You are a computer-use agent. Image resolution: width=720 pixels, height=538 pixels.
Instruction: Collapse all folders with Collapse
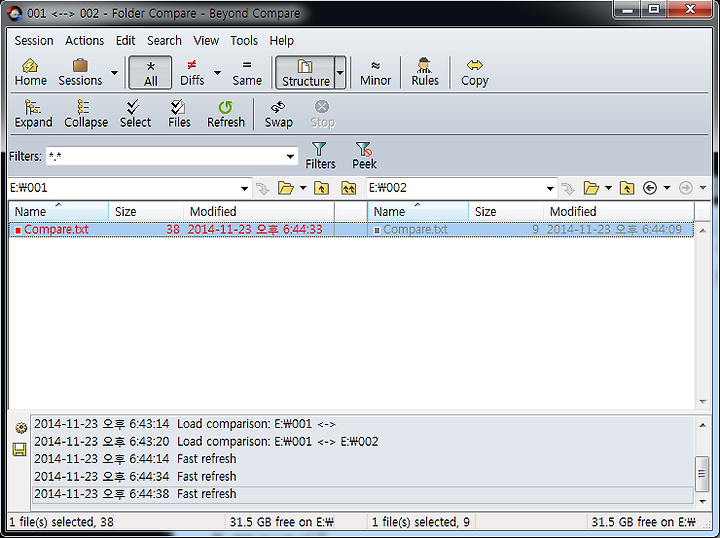click(x=86, y=114)
